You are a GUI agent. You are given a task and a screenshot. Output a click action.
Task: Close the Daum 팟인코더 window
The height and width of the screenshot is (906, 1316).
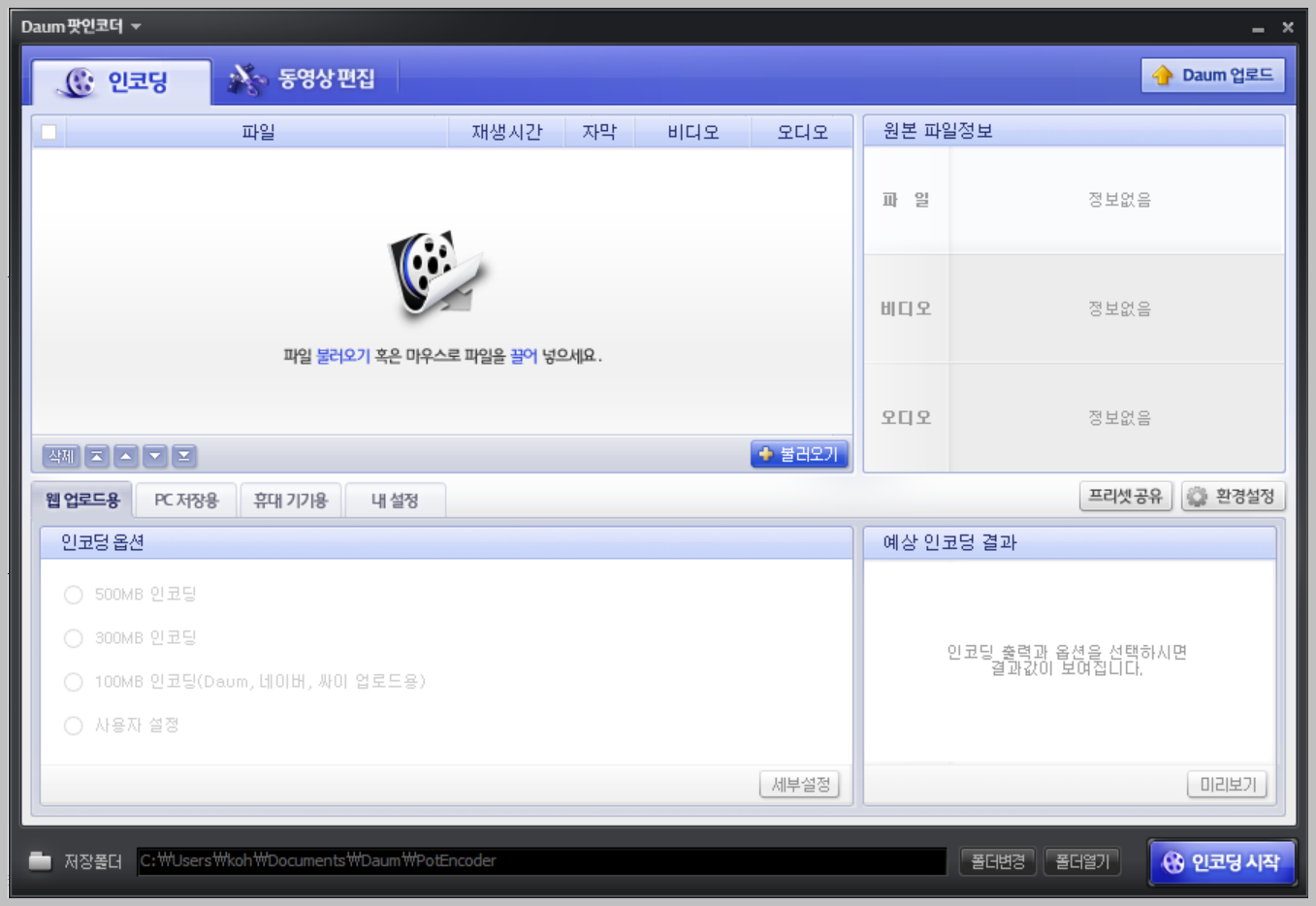point(1288,27)
